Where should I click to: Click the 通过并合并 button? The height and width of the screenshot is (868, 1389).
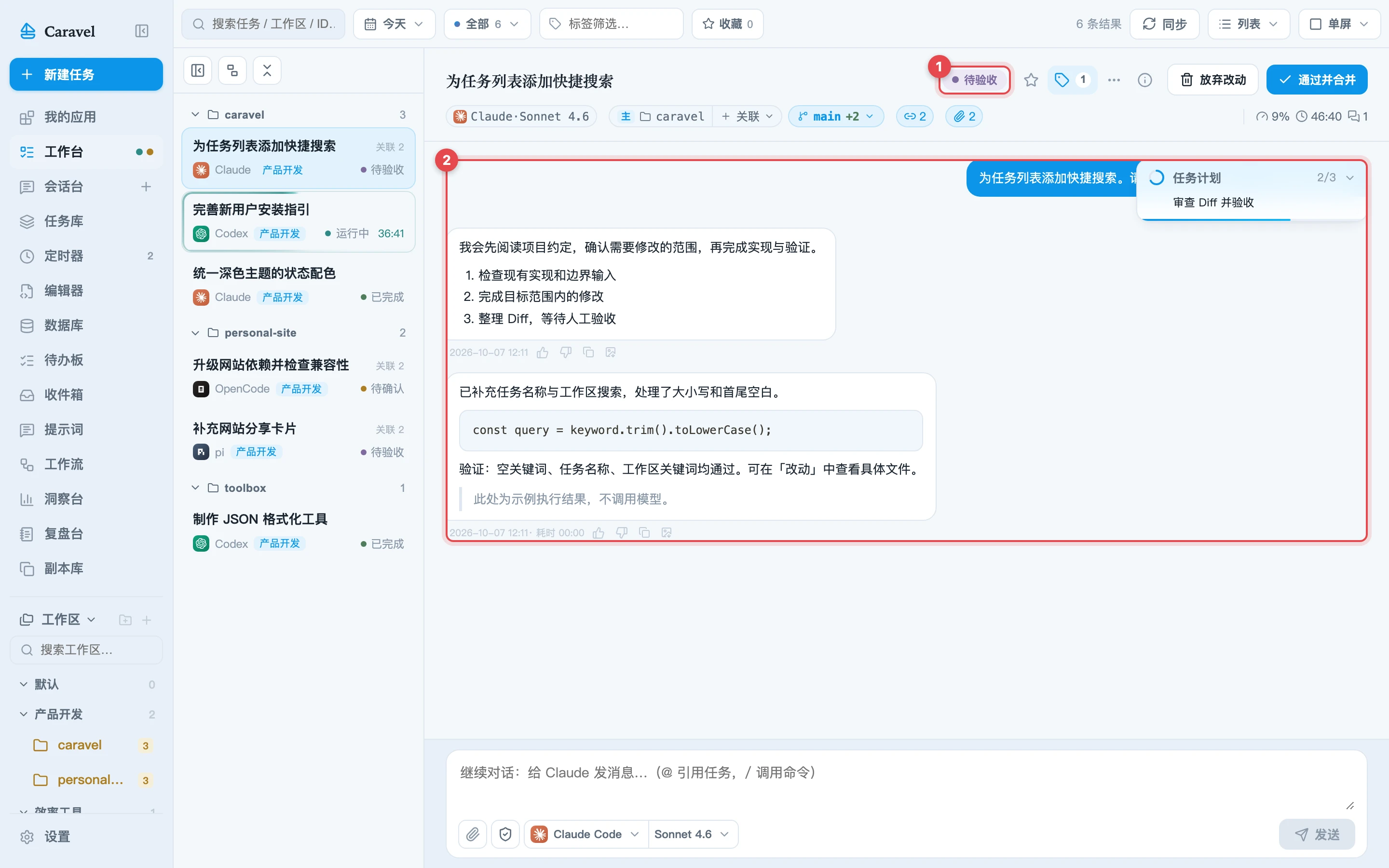pyautogui.click(x=1317, y=80)
